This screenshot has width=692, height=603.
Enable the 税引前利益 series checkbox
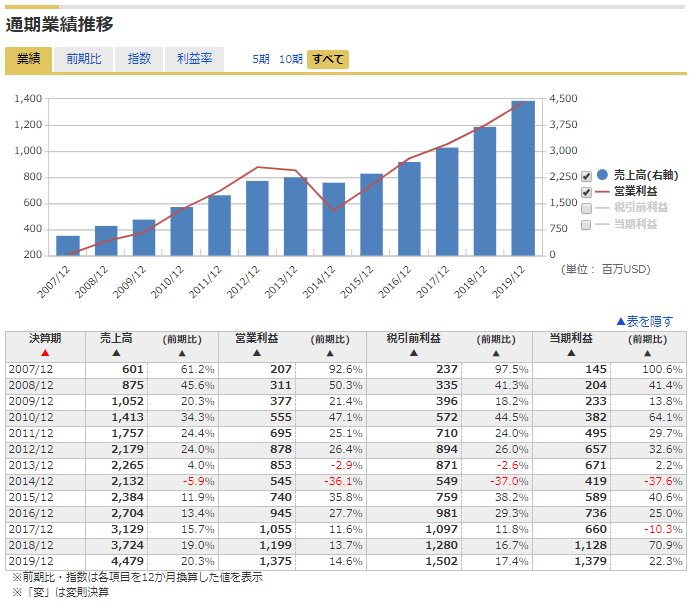[586, 208]
